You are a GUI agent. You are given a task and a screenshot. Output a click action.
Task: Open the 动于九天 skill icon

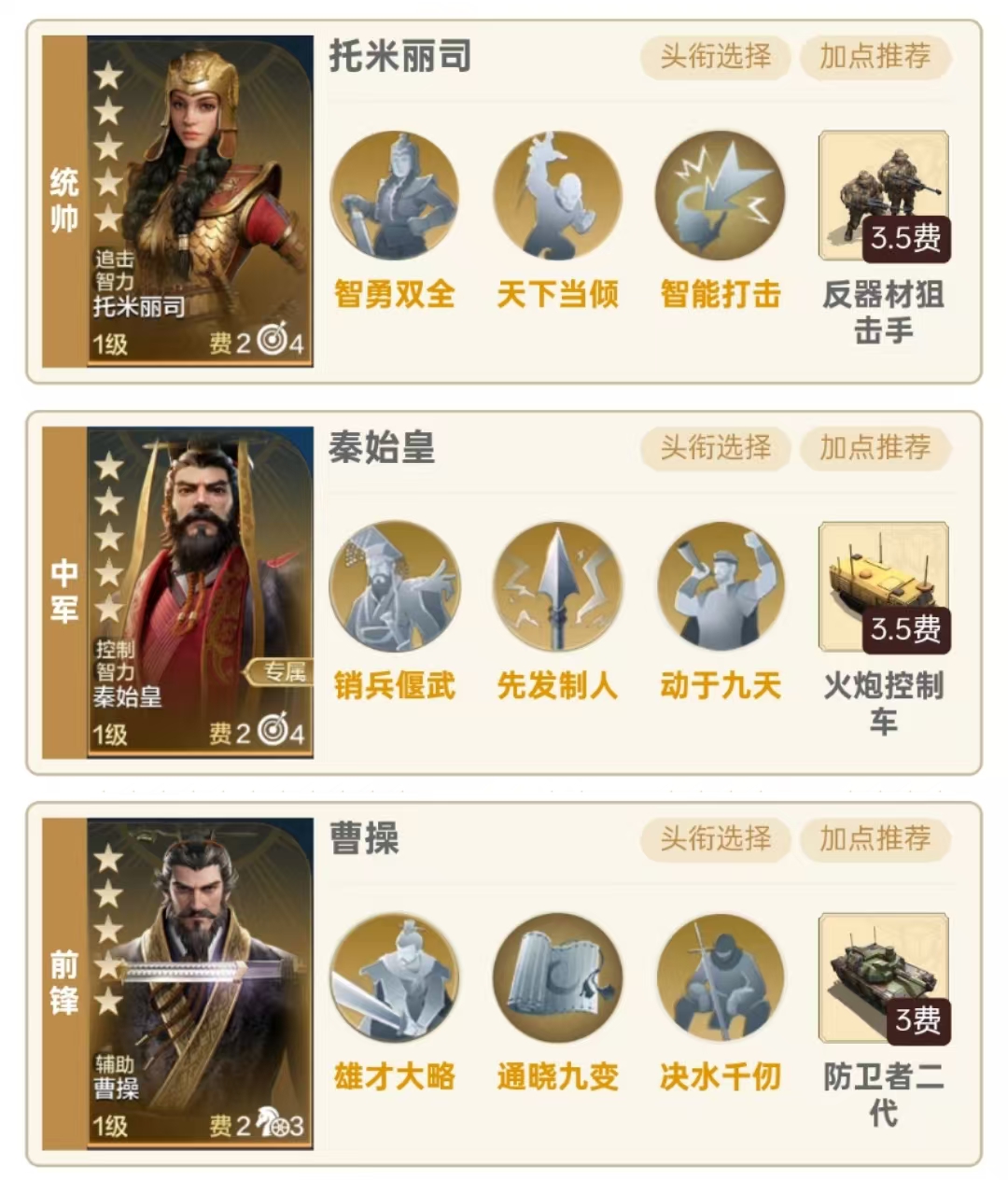[720, 586]
